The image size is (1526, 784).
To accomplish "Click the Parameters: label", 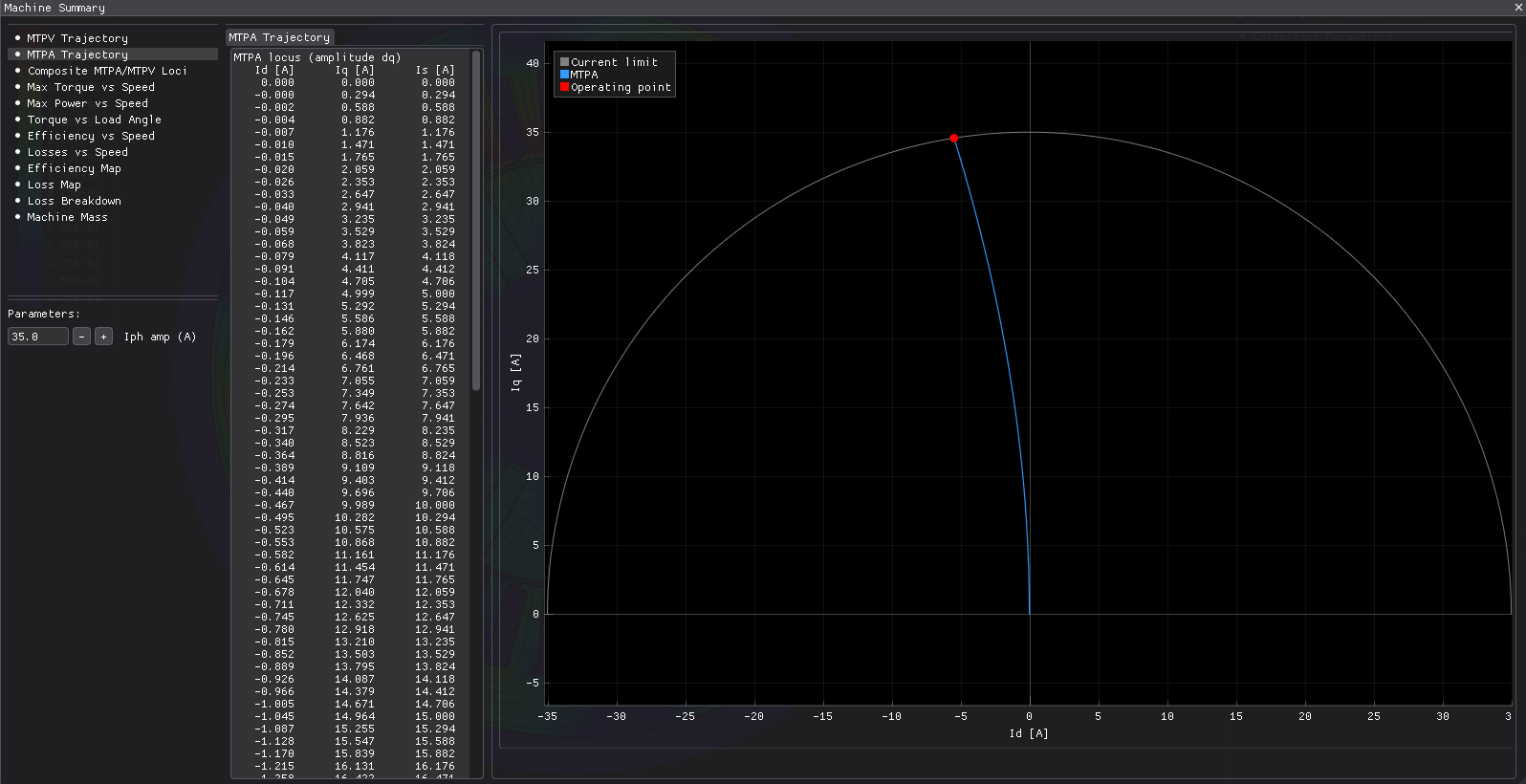I will click(x=44, y=314).
